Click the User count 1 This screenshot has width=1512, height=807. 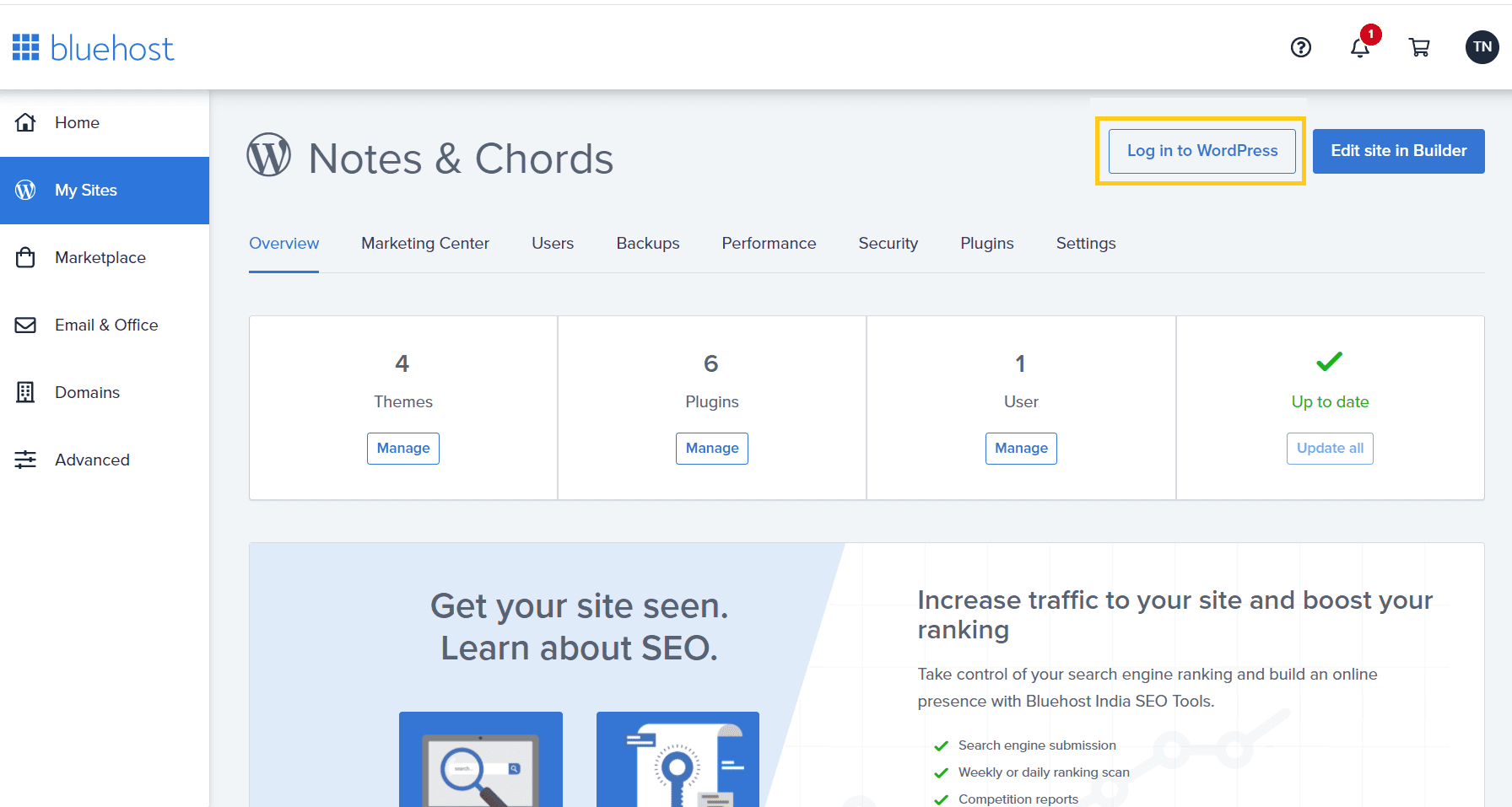(1020, 363)
